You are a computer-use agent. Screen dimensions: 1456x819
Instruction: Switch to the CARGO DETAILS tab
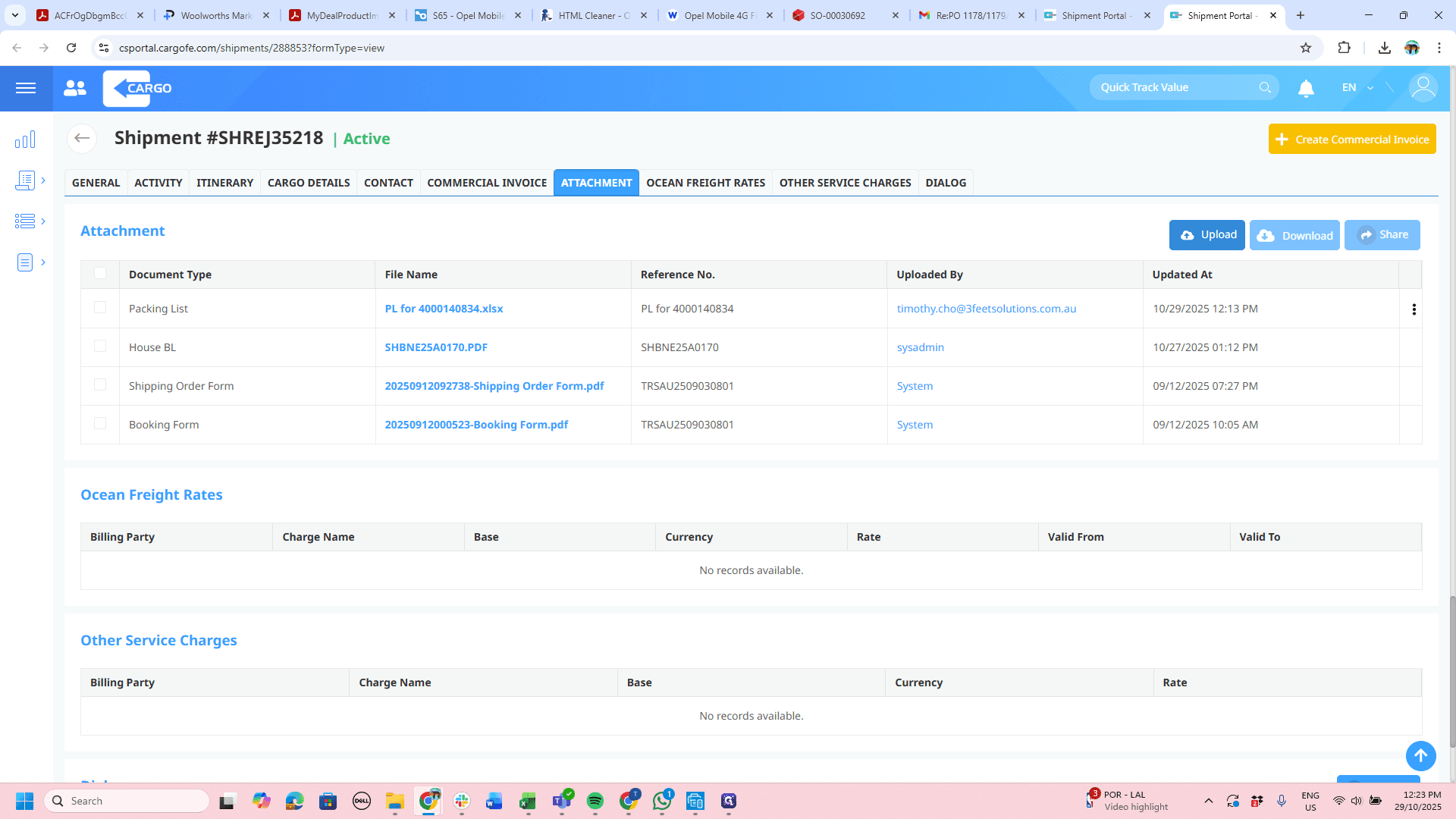(x=309, y=183)
